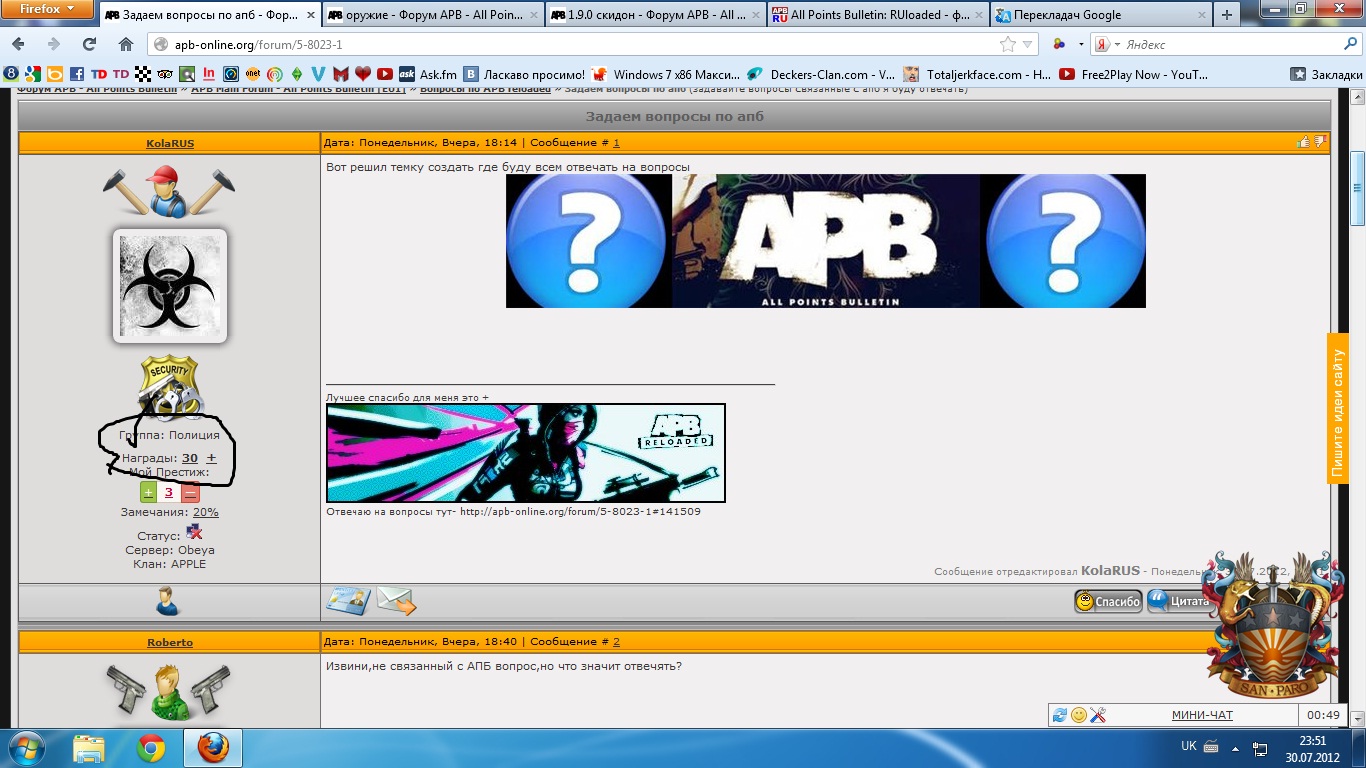The height and width of the screenshot is (768, 1366).
Task: Open KolaRUS profile card icon
Action: (347, 601)
